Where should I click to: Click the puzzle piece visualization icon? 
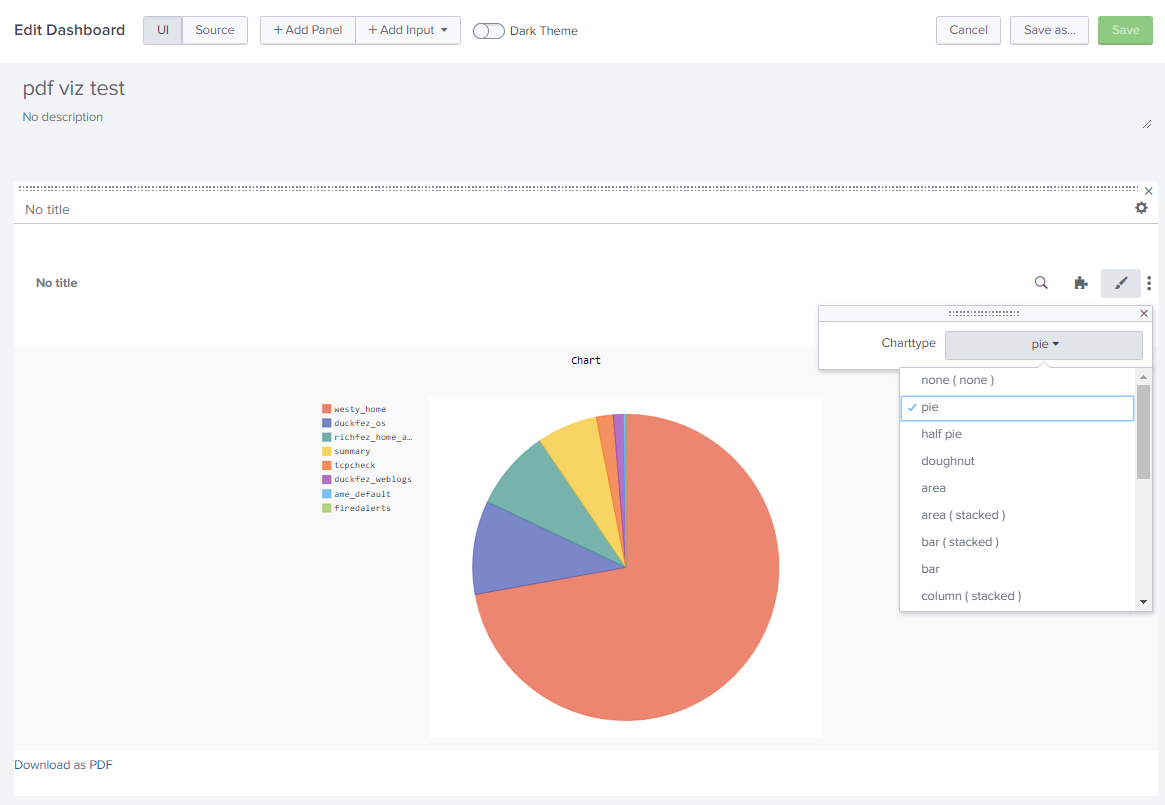click(1081, 282)
